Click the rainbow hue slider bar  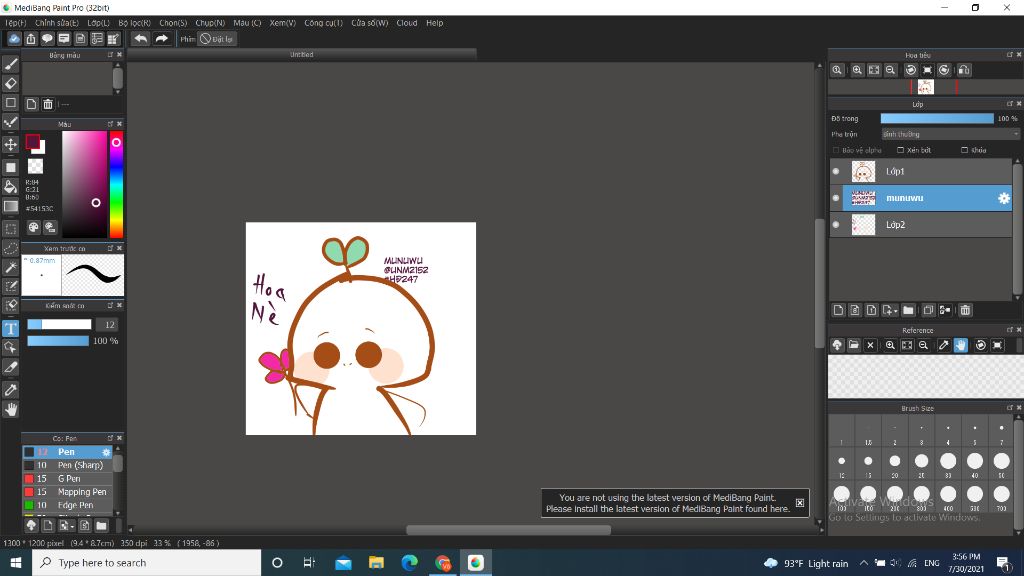(x=116, y=184)
